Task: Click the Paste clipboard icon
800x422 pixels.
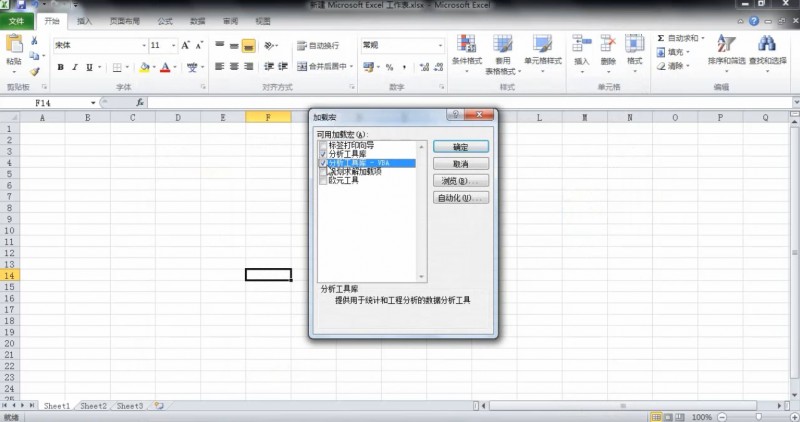Action: coord(14,44)
